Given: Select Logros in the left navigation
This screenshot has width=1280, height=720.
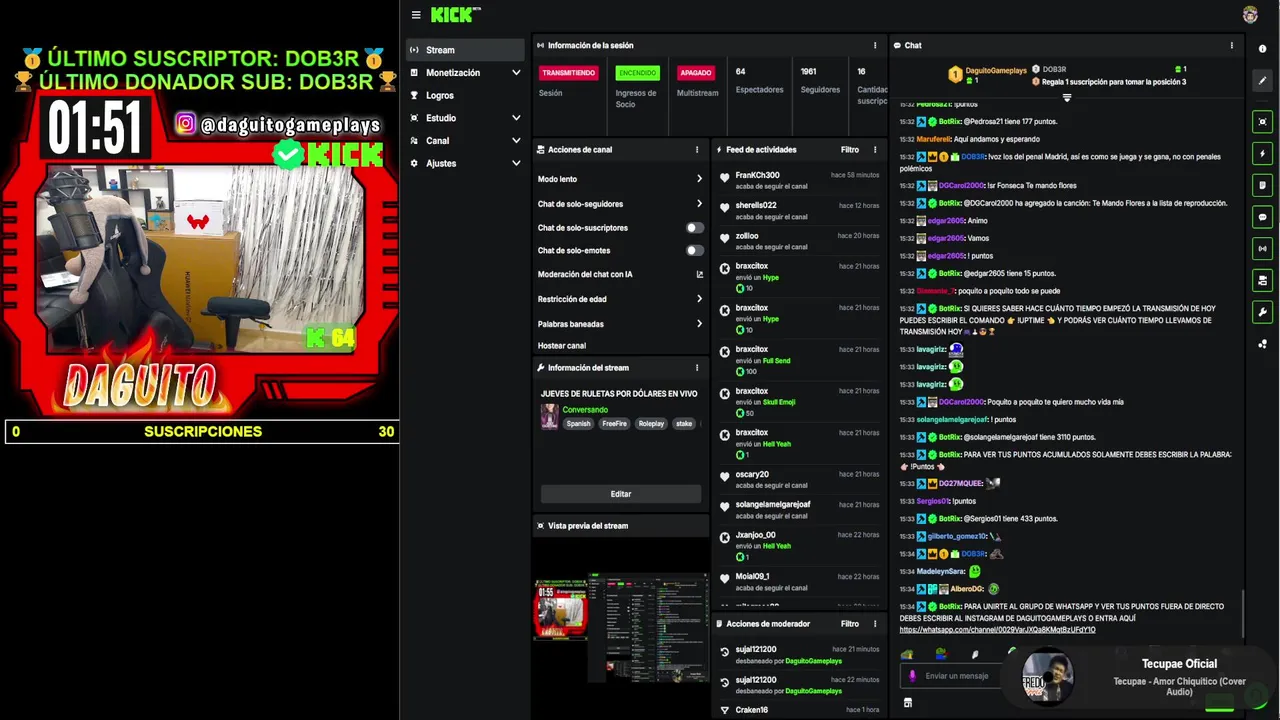Looking at the screenshot, I should point(465,96).
